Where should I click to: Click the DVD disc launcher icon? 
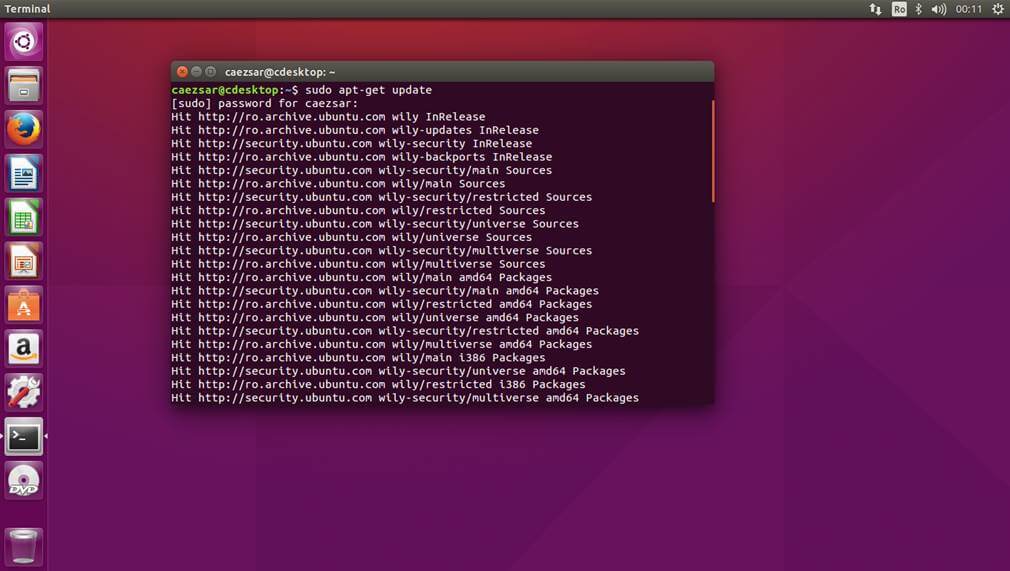tap(24, 481)
